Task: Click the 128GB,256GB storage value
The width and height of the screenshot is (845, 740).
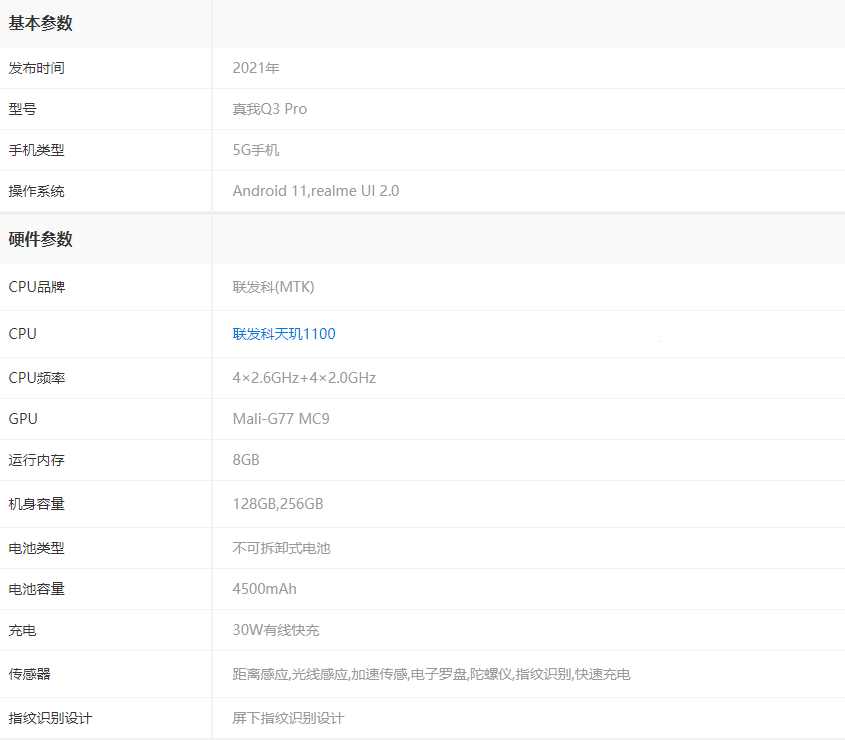Action: 278,504
